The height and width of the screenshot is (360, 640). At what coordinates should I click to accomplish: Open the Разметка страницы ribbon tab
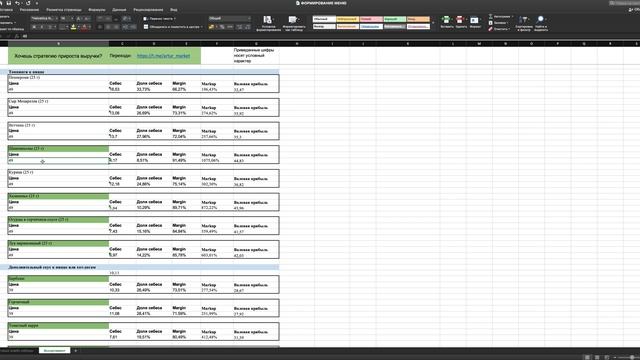tap(64, 9)
